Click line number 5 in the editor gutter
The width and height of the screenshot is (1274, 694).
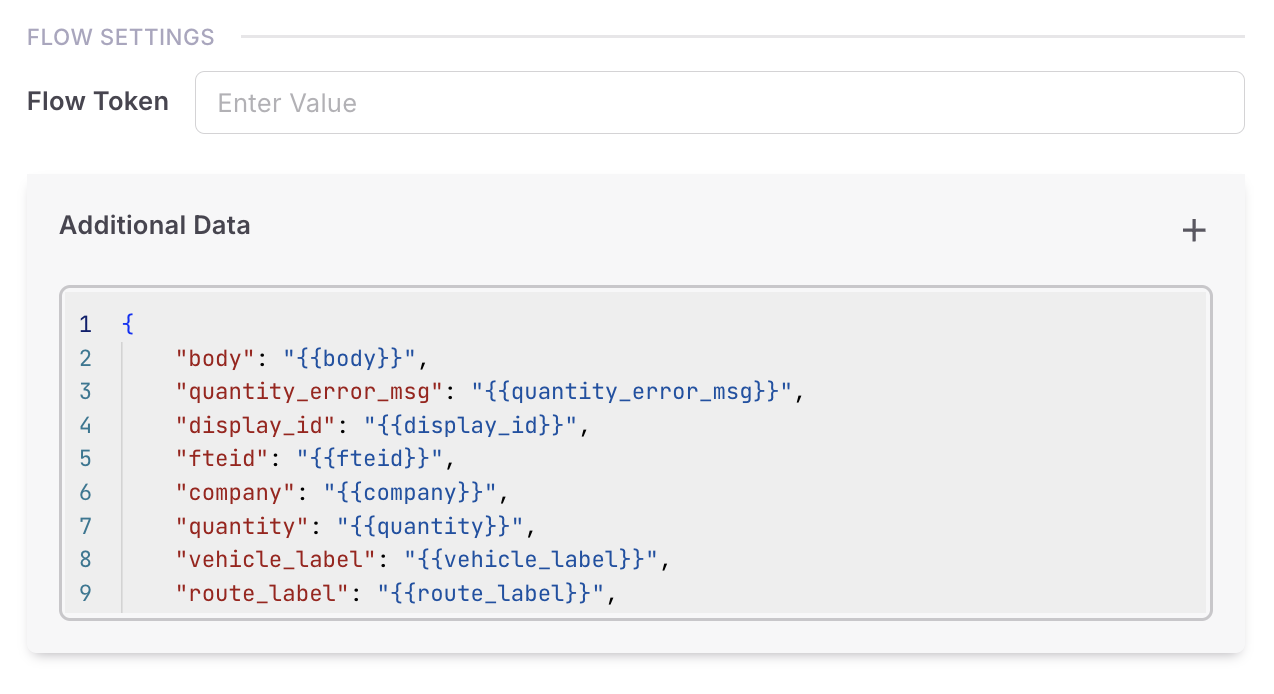(85, 459)
